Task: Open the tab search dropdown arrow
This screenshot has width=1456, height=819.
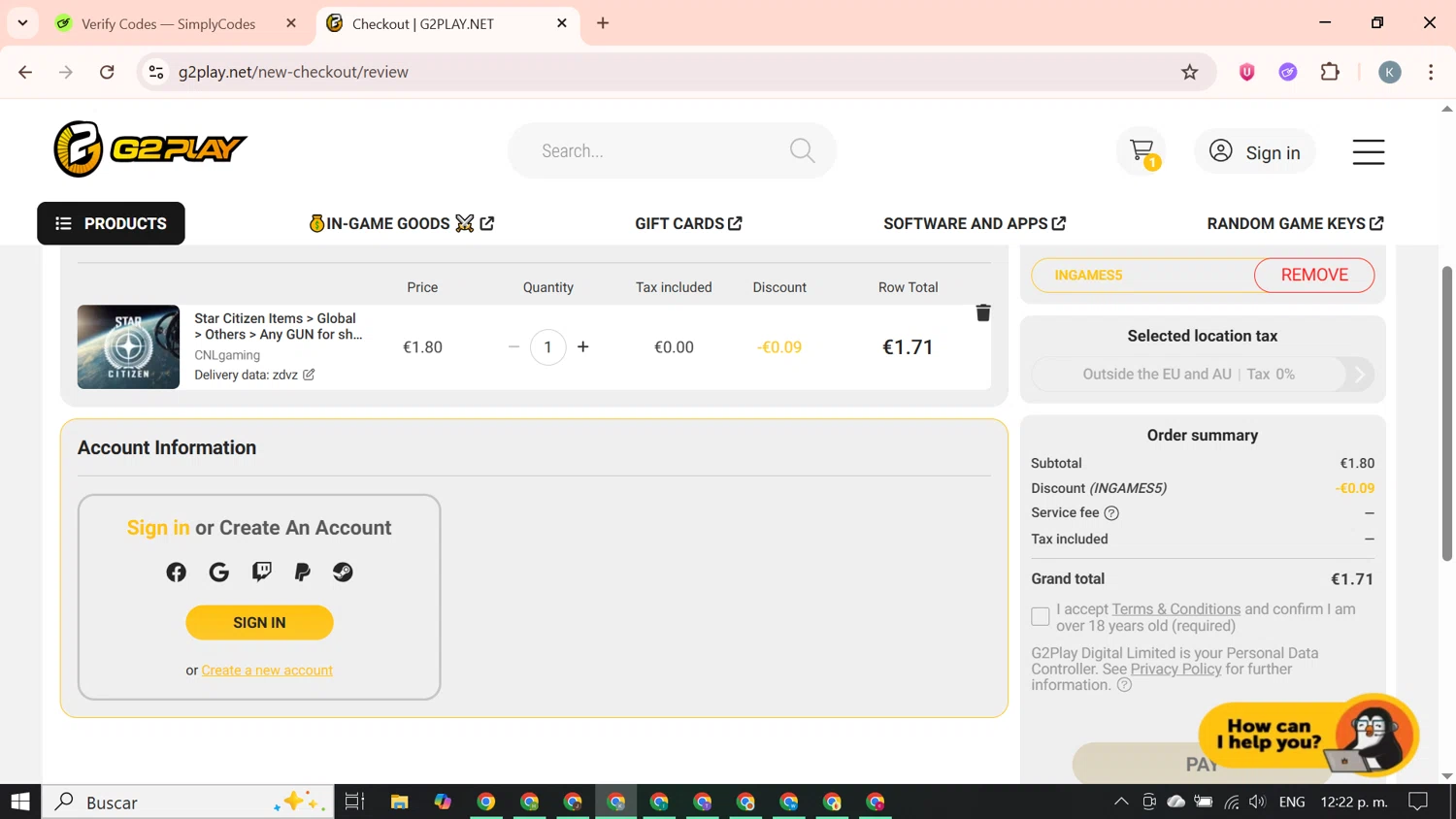Action: 22,22
